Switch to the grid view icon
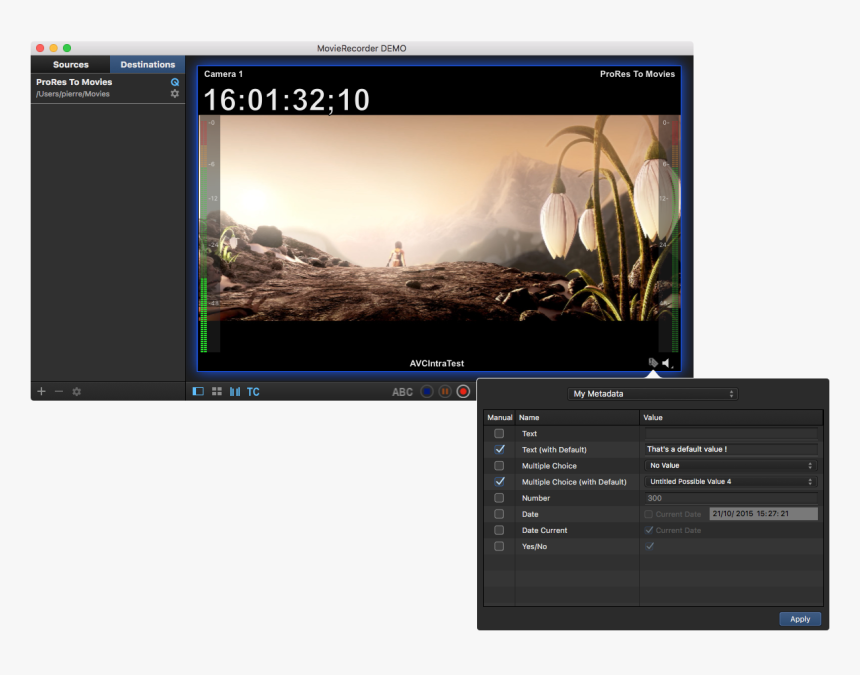Screen dimensions: 860x675 [217, 392]
